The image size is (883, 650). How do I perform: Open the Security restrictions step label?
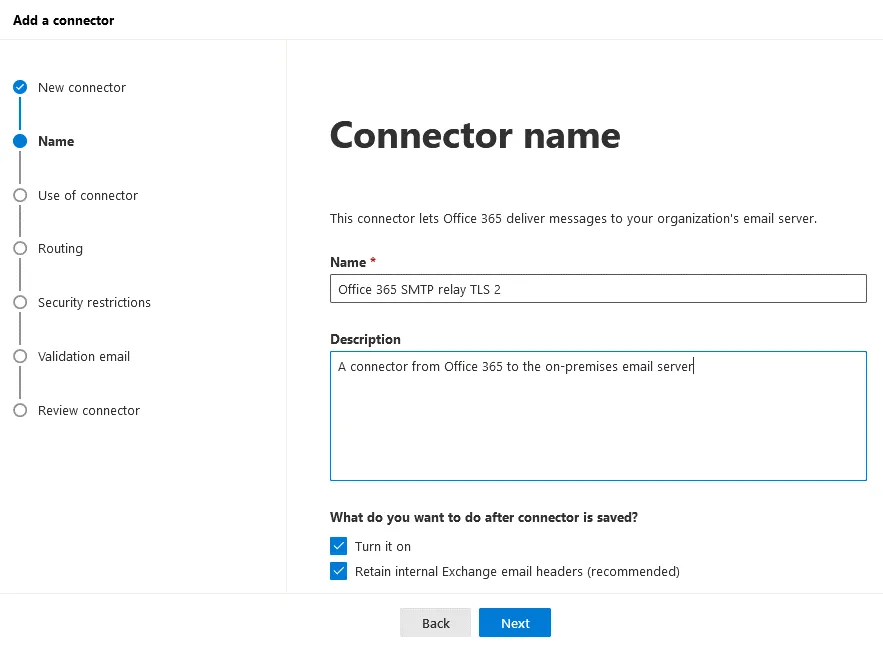[94, 302]
